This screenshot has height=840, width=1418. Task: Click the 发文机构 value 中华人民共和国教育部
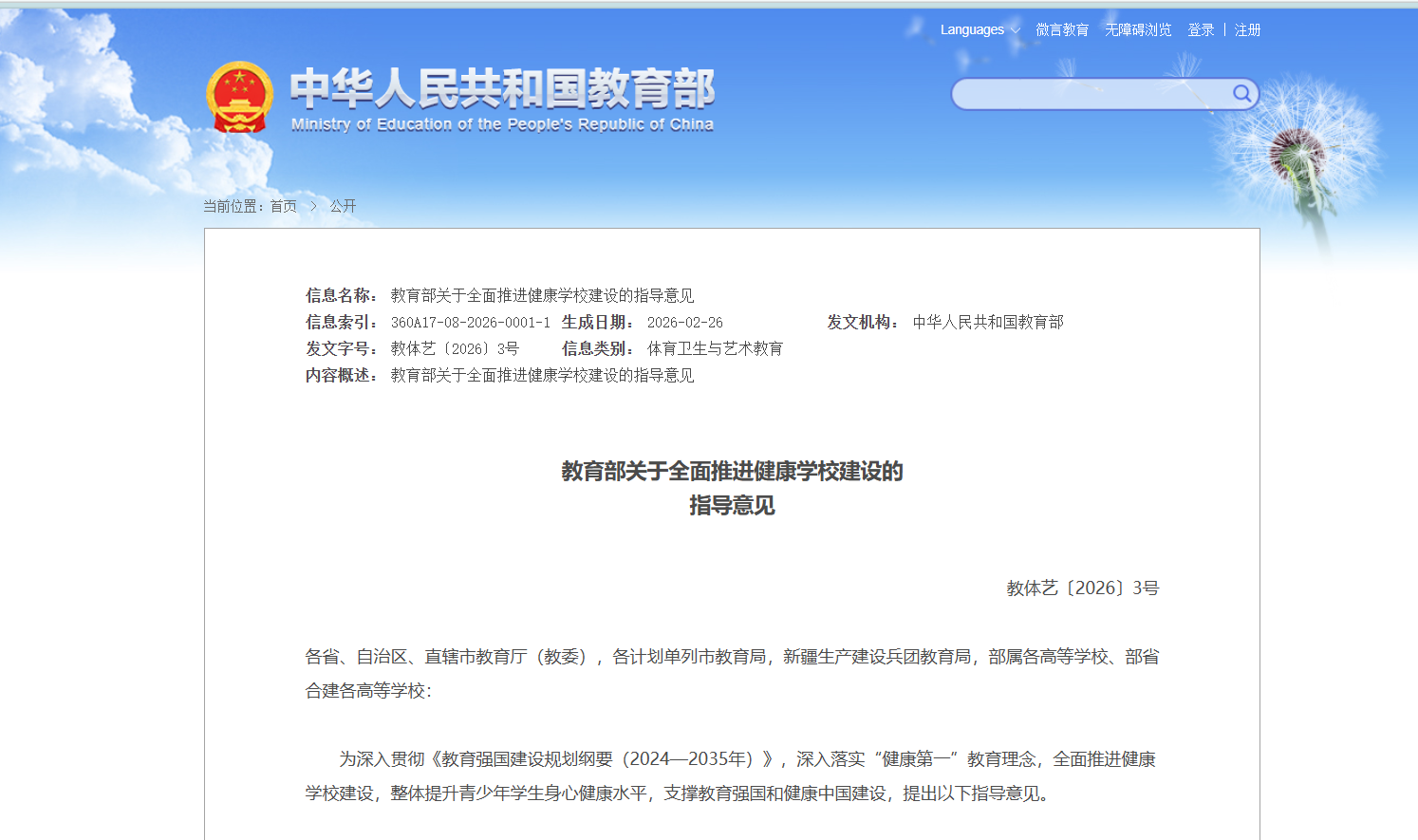988,323
